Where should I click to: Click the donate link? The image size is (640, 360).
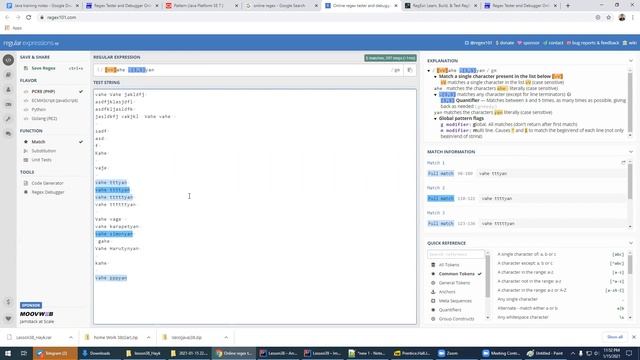tap(505, 43)
